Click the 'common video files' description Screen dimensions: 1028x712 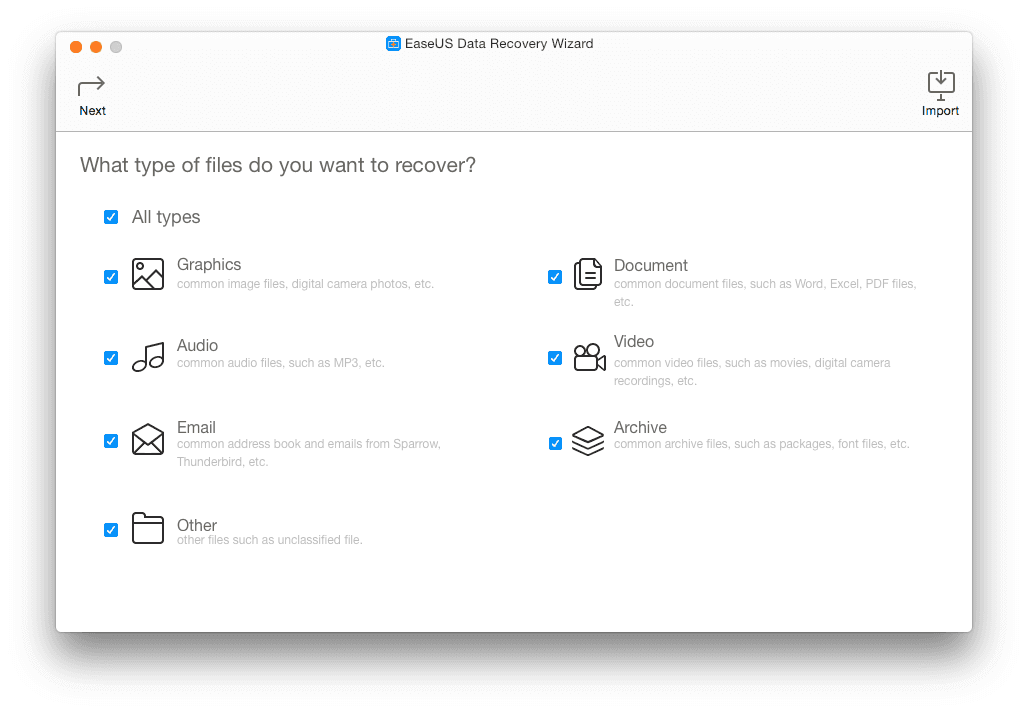pyautogui.click(x=752, y=372)
